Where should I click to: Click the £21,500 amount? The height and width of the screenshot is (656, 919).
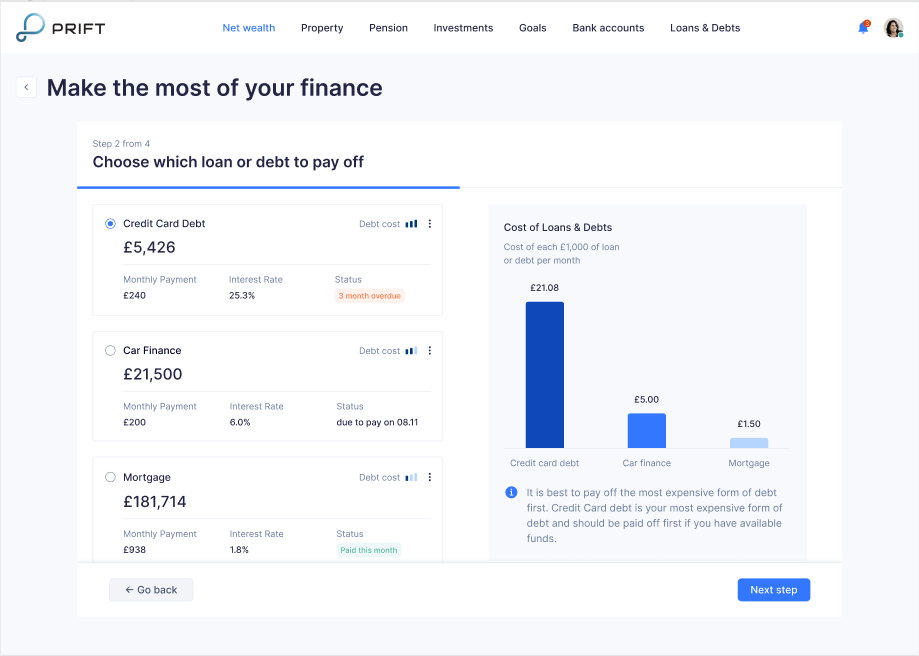tap(152, 374)
